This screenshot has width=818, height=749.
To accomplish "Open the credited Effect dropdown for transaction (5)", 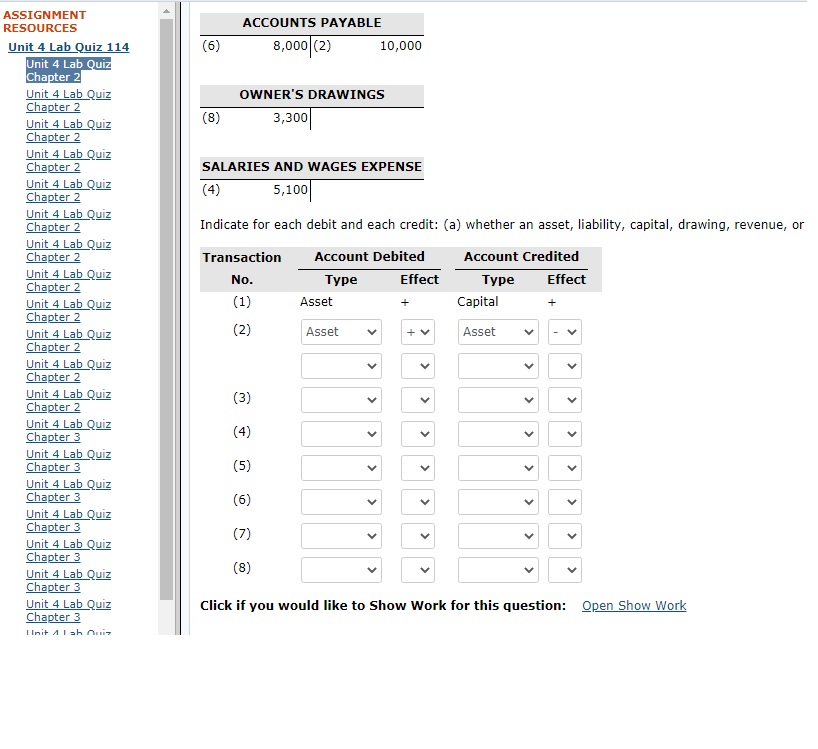I will pyautogui.click(x=564, y=467).
